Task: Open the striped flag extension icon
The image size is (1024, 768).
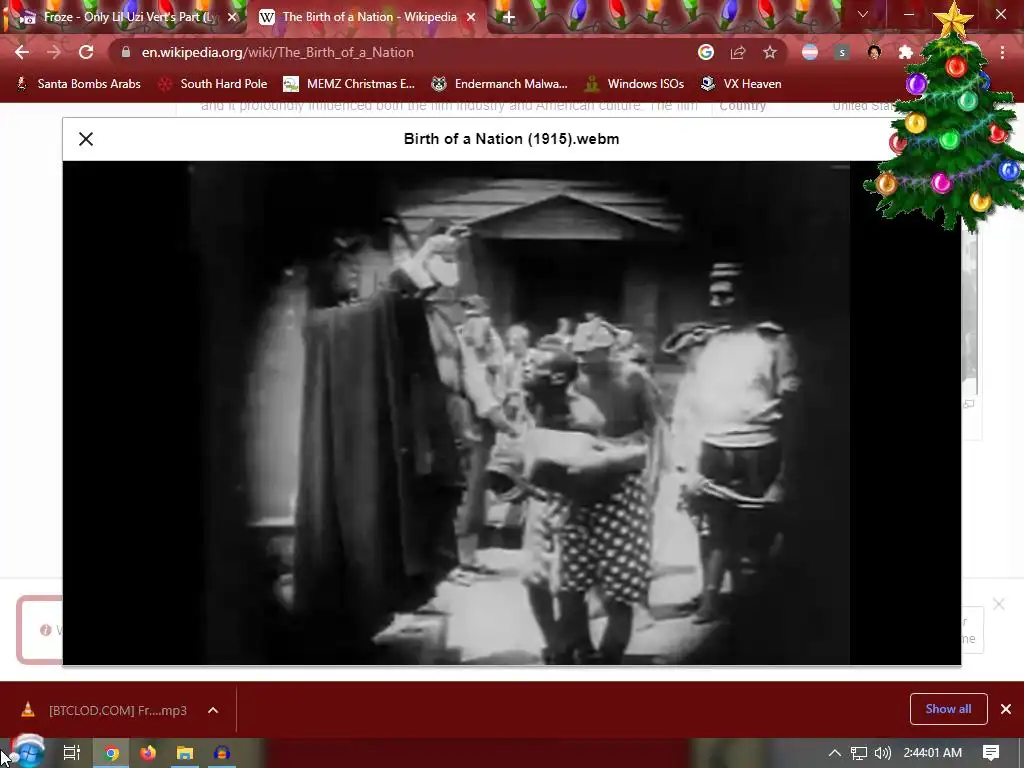Action: pyautogui.click(x=810, y=52)
